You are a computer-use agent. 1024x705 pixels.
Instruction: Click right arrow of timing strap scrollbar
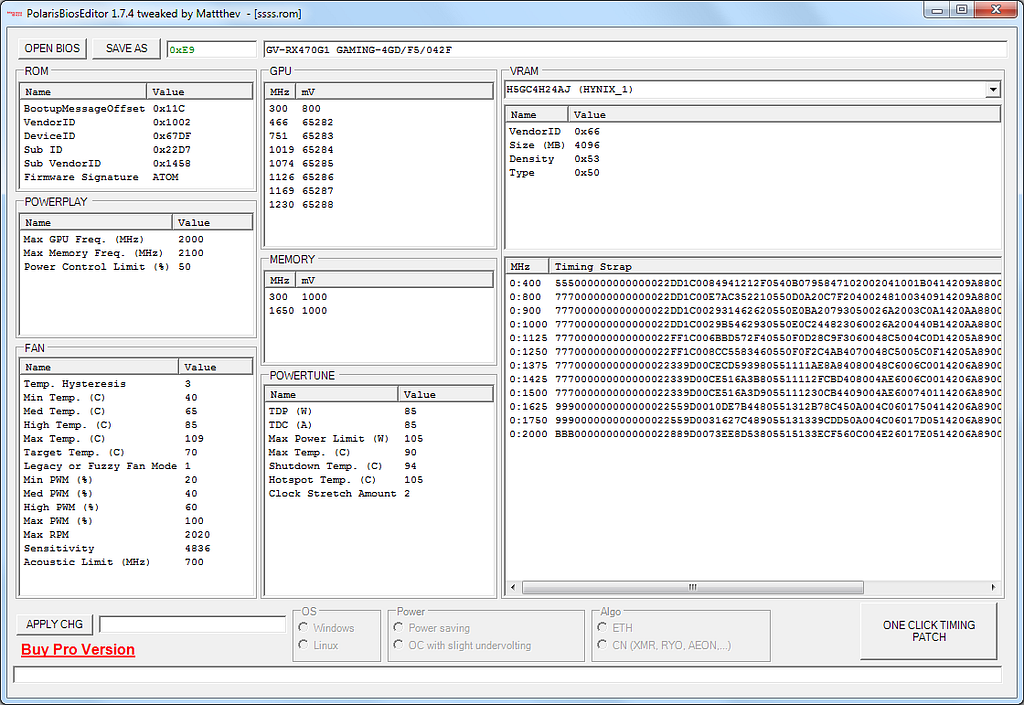pyautogui.click(x=993, y=588)
